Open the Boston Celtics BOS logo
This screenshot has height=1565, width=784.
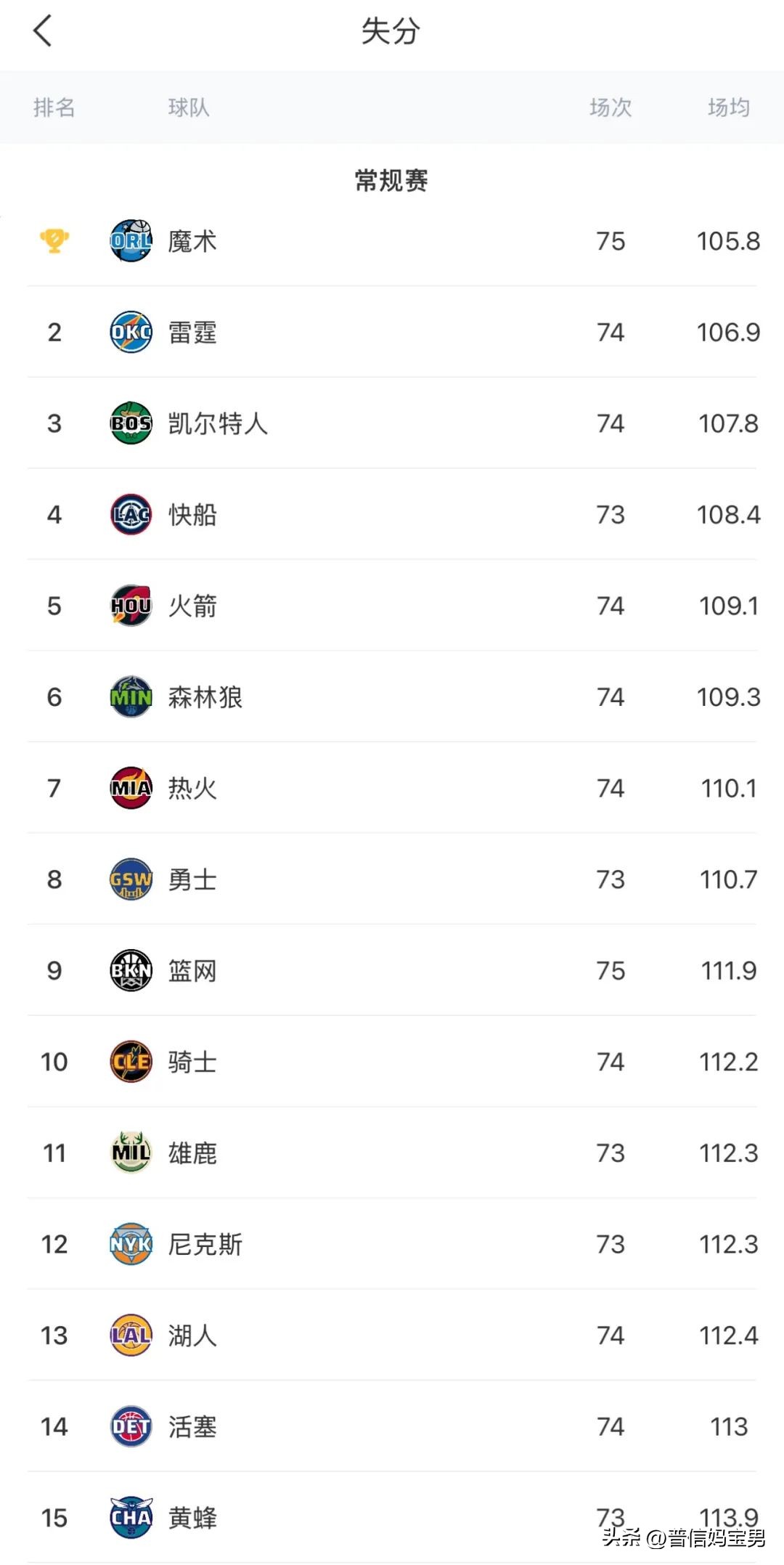pyautogui.click(x=131, y=423)
